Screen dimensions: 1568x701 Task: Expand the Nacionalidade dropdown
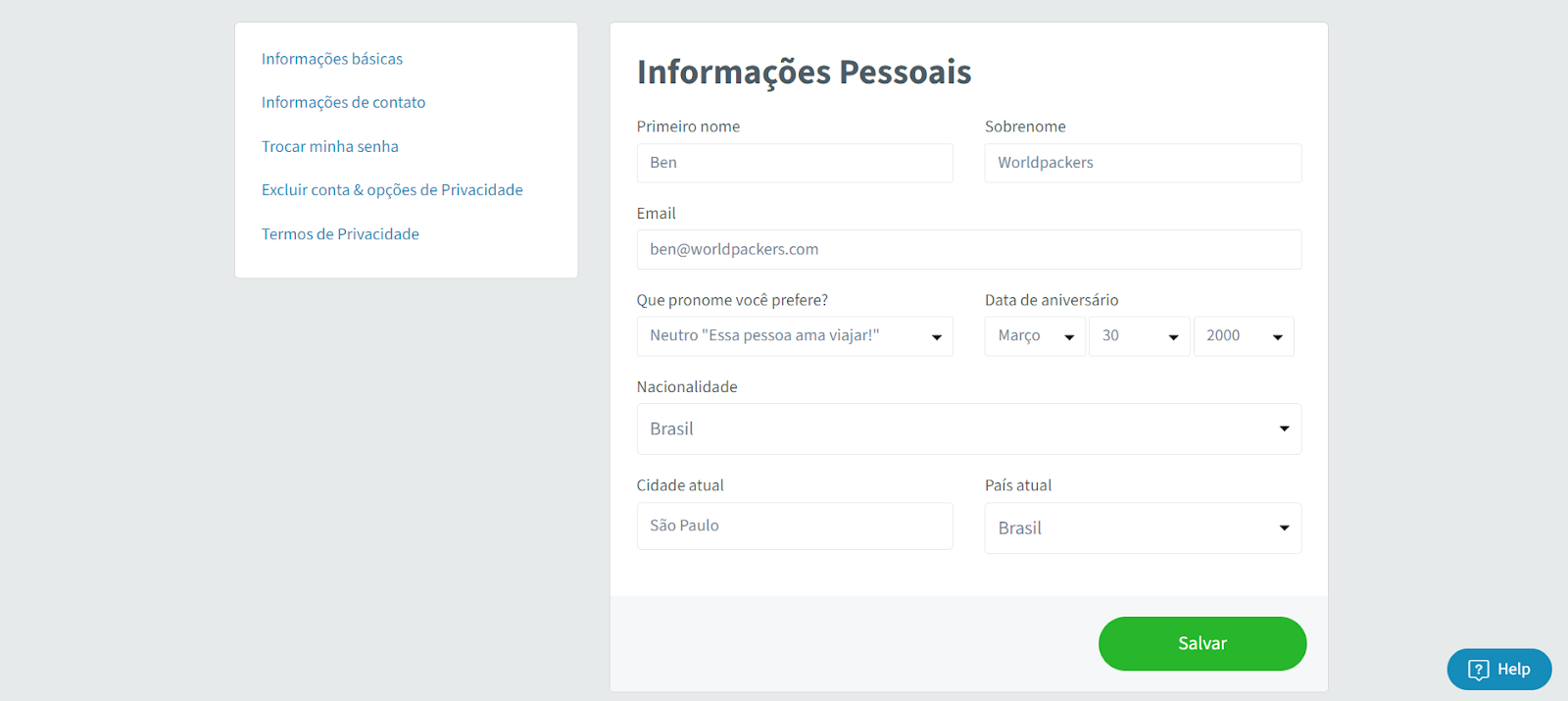969,429
